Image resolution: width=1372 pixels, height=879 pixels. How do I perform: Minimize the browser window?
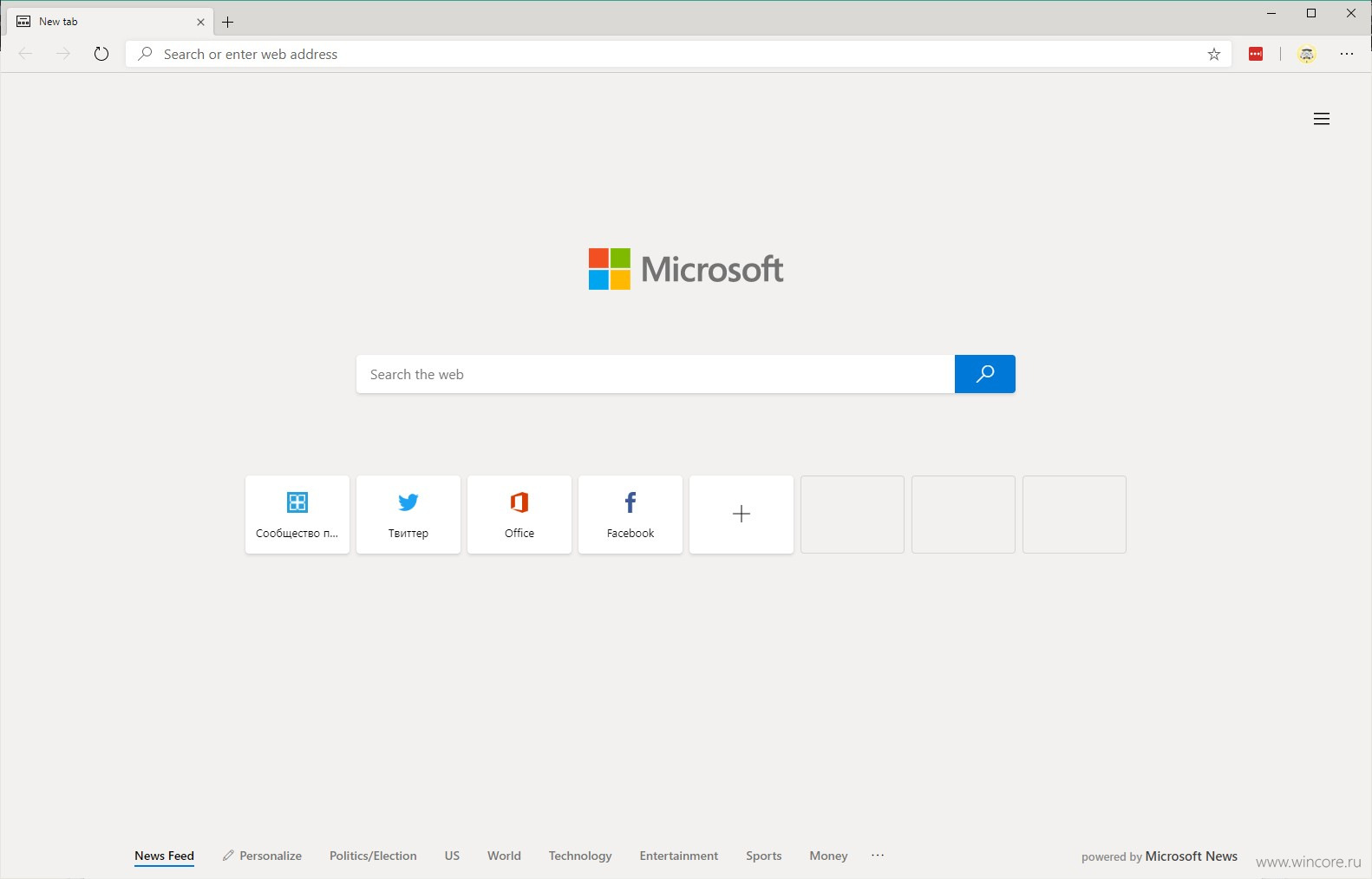(1271, 13)
